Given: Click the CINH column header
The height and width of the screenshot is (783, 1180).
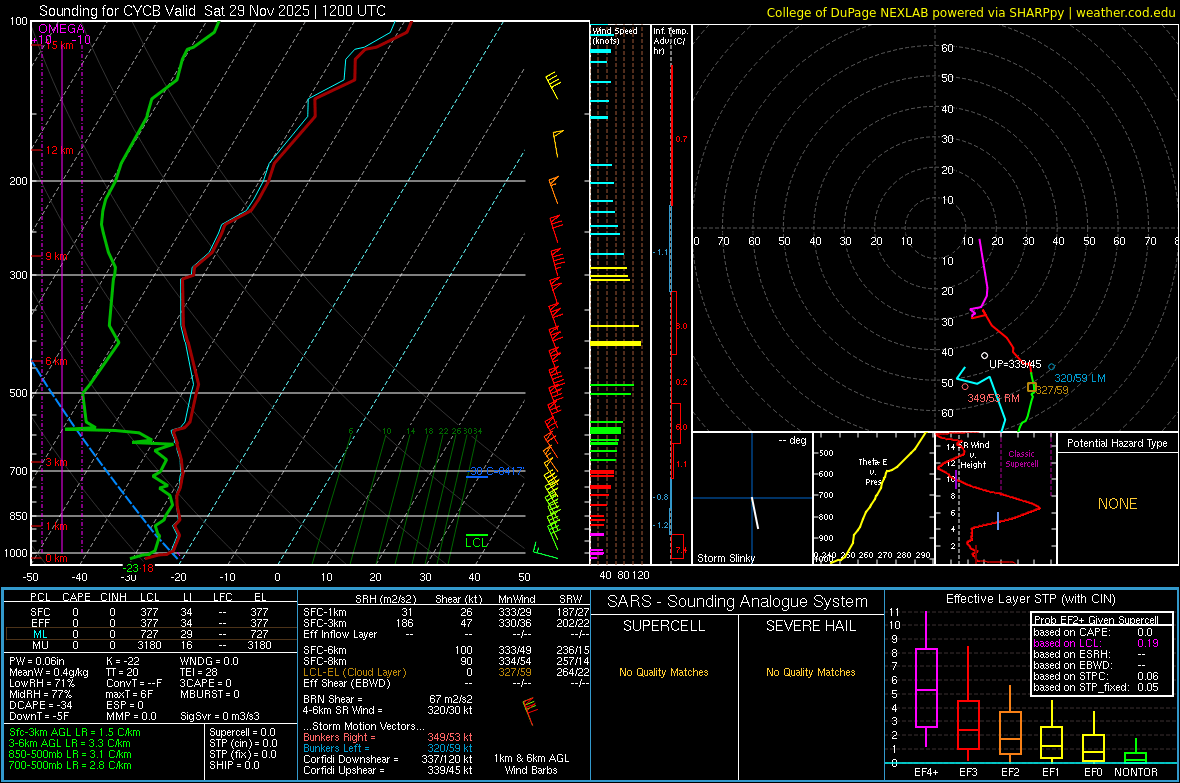Looking at the screenshot, I should click(114, 597).
